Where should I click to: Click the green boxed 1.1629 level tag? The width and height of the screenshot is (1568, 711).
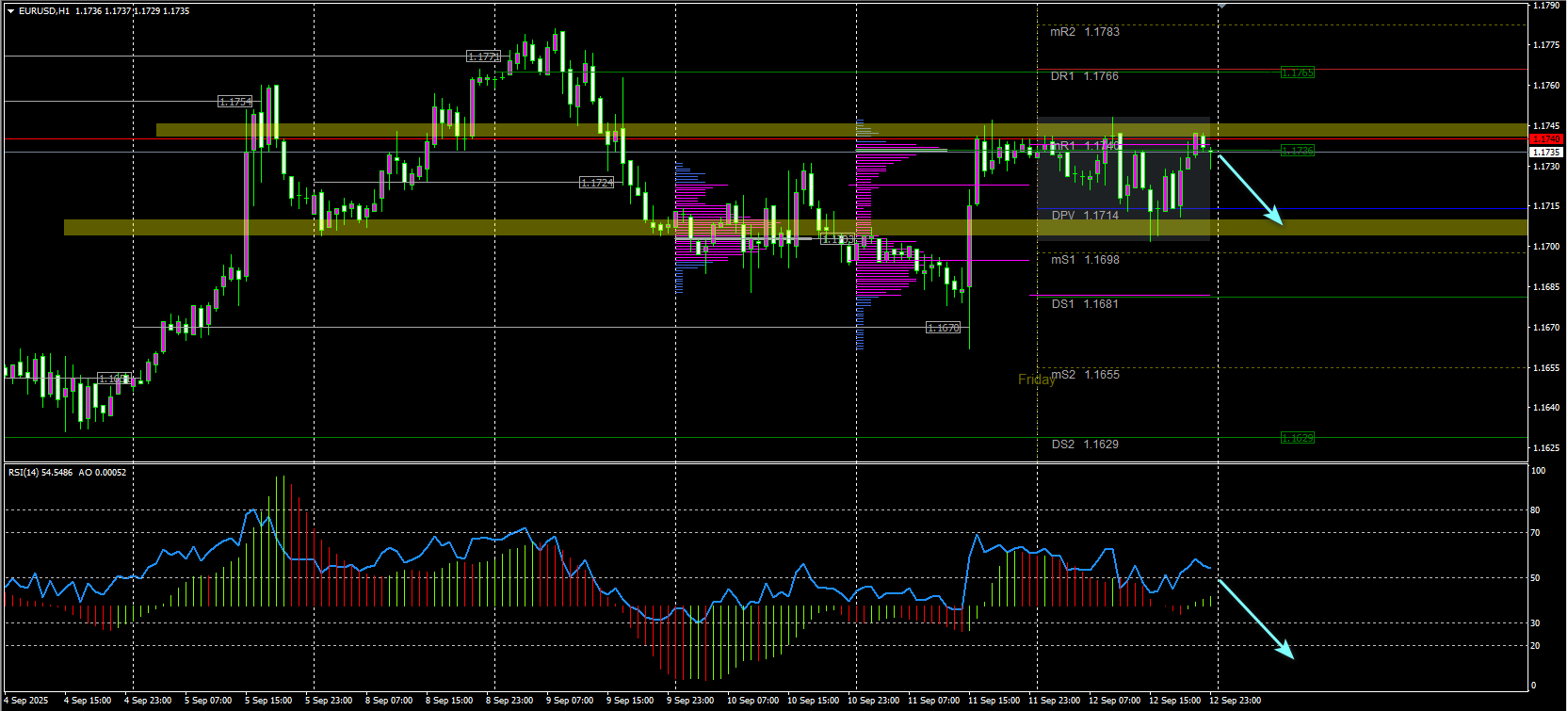click(x=1297, y=438)
